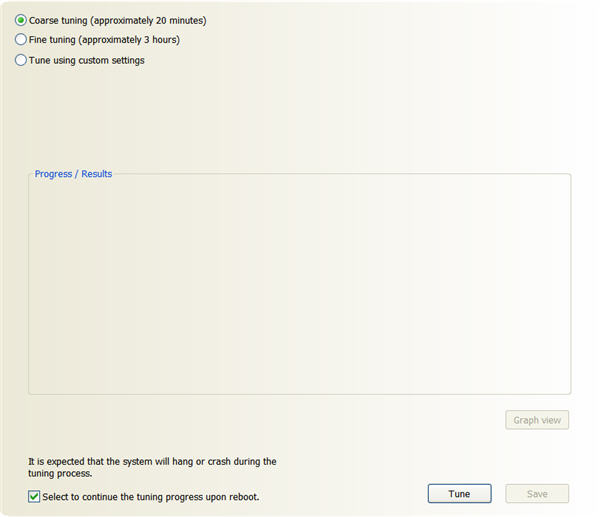Click inside the empty Progress / Results panel
The width and height of the screenshot is (600, 517).
pos(300,286)
